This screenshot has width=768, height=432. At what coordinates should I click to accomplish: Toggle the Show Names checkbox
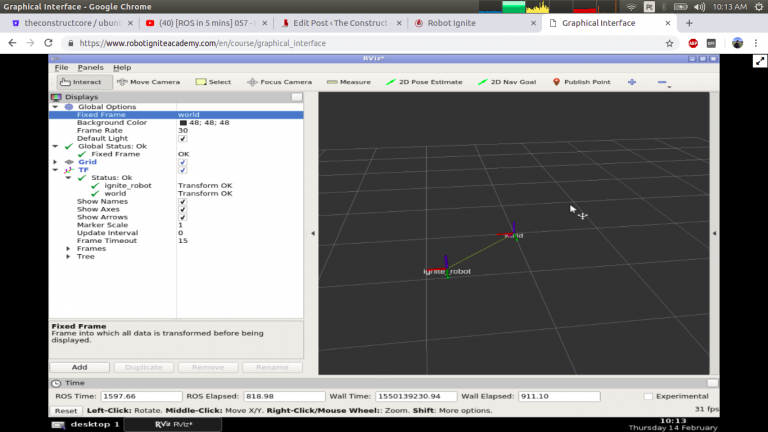pyautogui.click(x=183, y=201)
